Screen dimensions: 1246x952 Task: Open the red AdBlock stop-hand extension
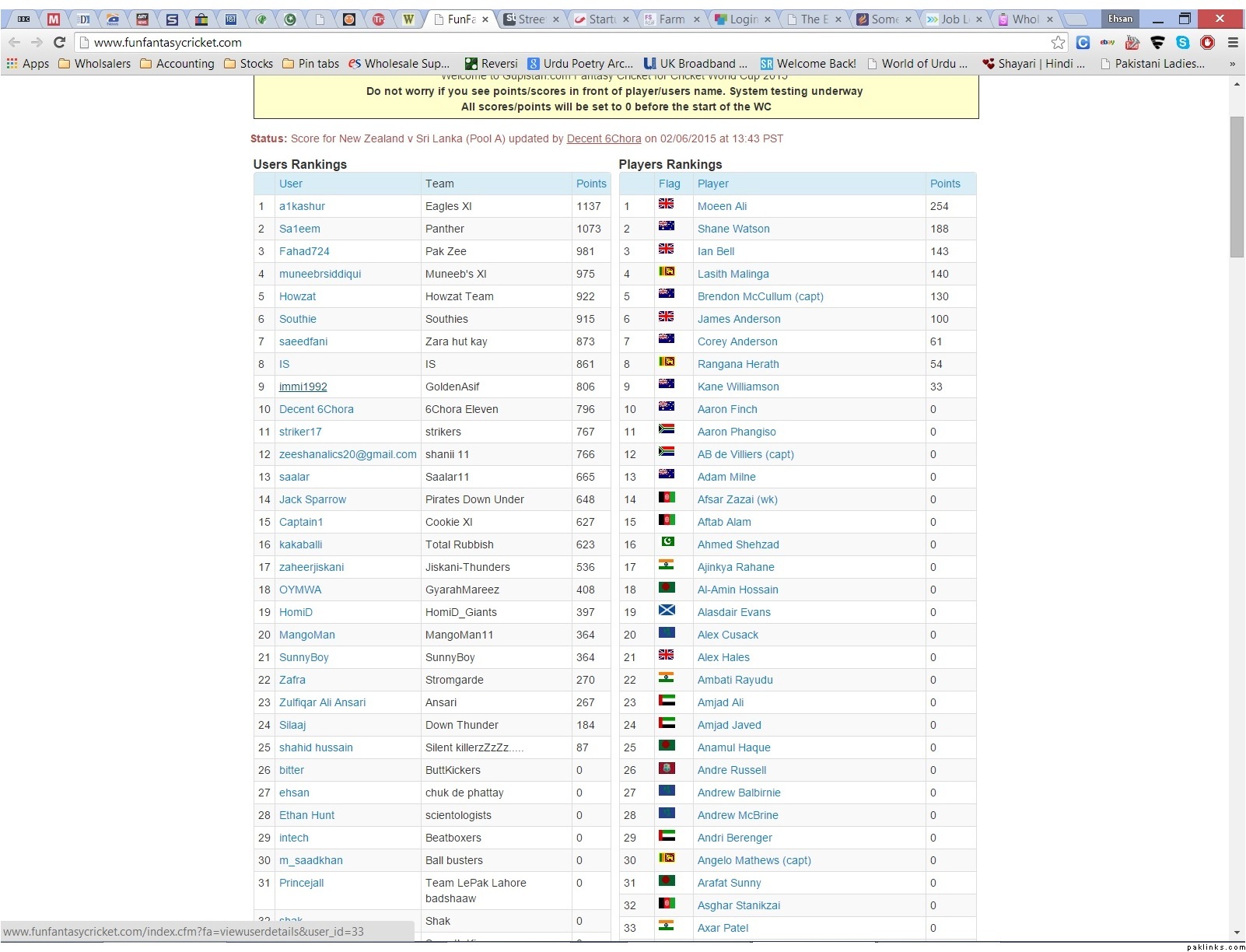click(1207, 42)
